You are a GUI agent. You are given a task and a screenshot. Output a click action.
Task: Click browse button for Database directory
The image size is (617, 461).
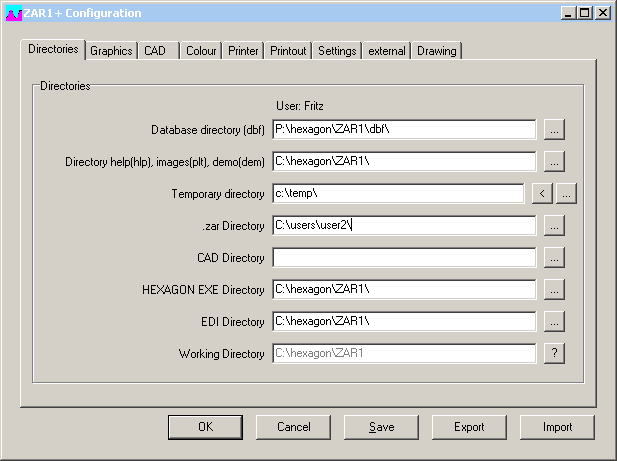[554, 129]
